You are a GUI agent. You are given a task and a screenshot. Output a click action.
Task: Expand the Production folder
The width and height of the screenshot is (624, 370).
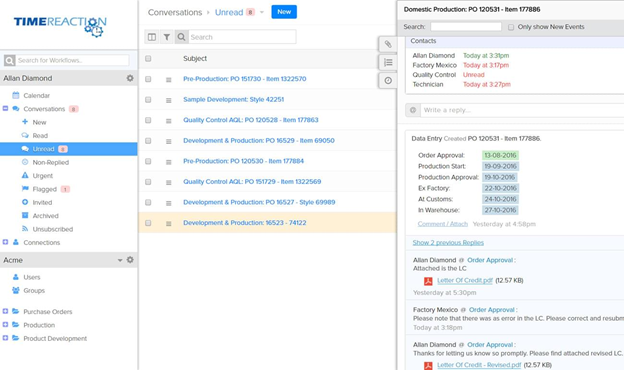point(5,325)
